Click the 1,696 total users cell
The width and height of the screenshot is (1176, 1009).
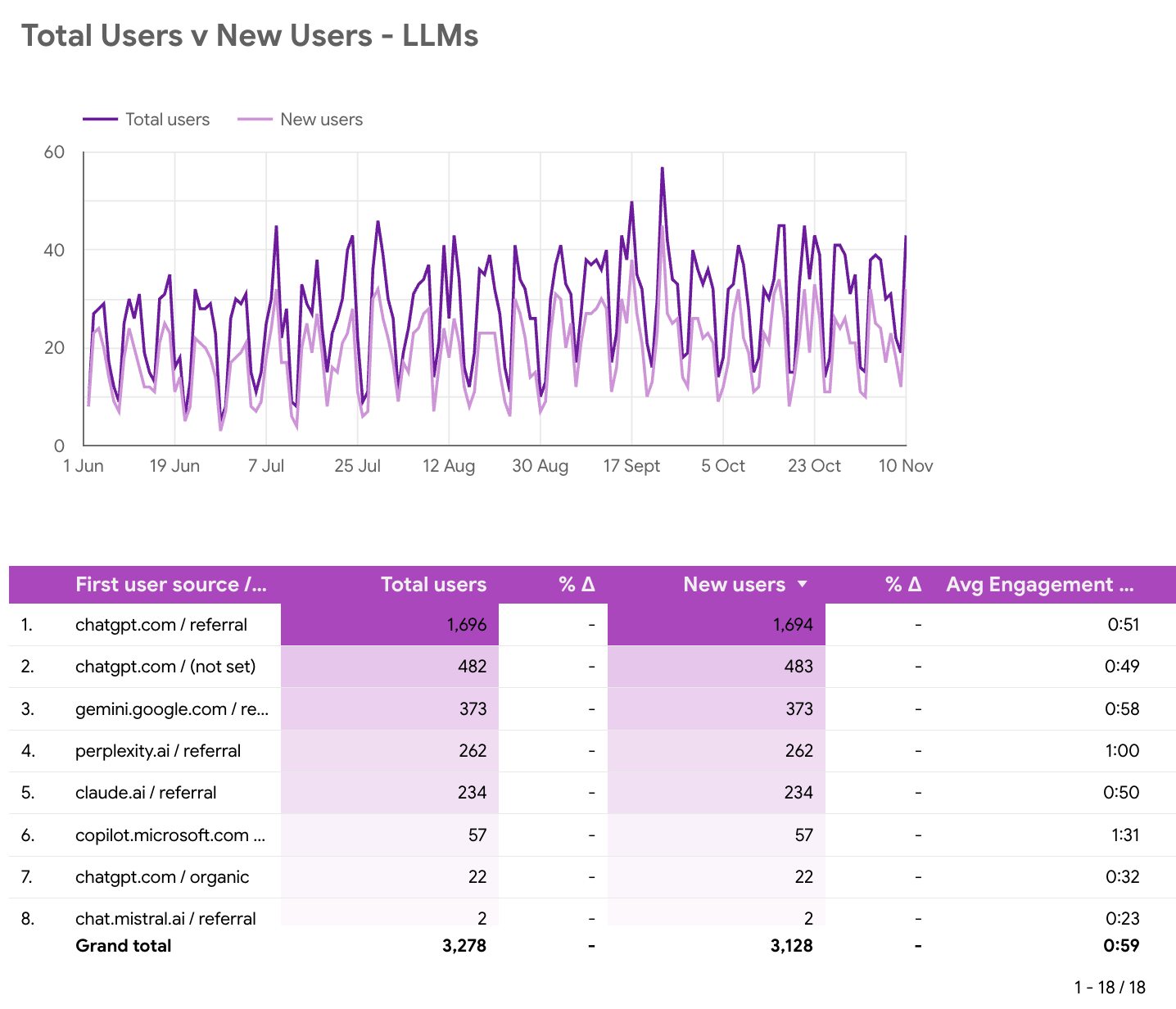click(x=467, y=625)
